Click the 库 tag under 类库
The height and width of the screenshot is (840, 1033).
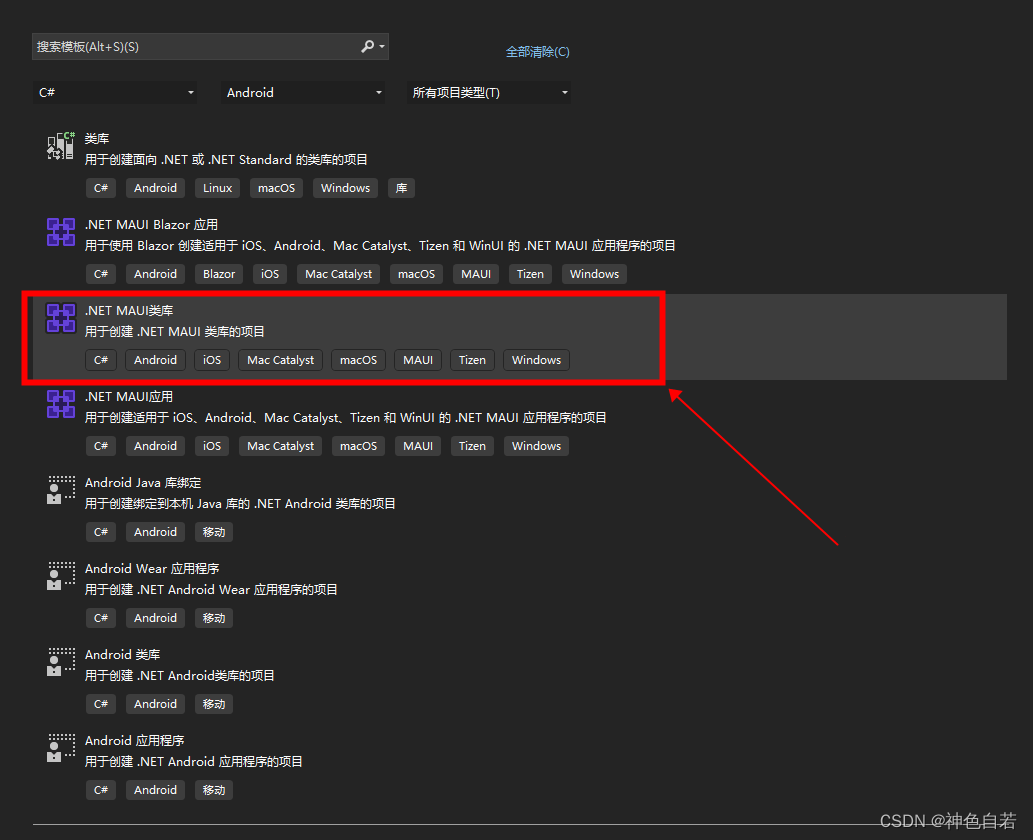click(401, 188)
